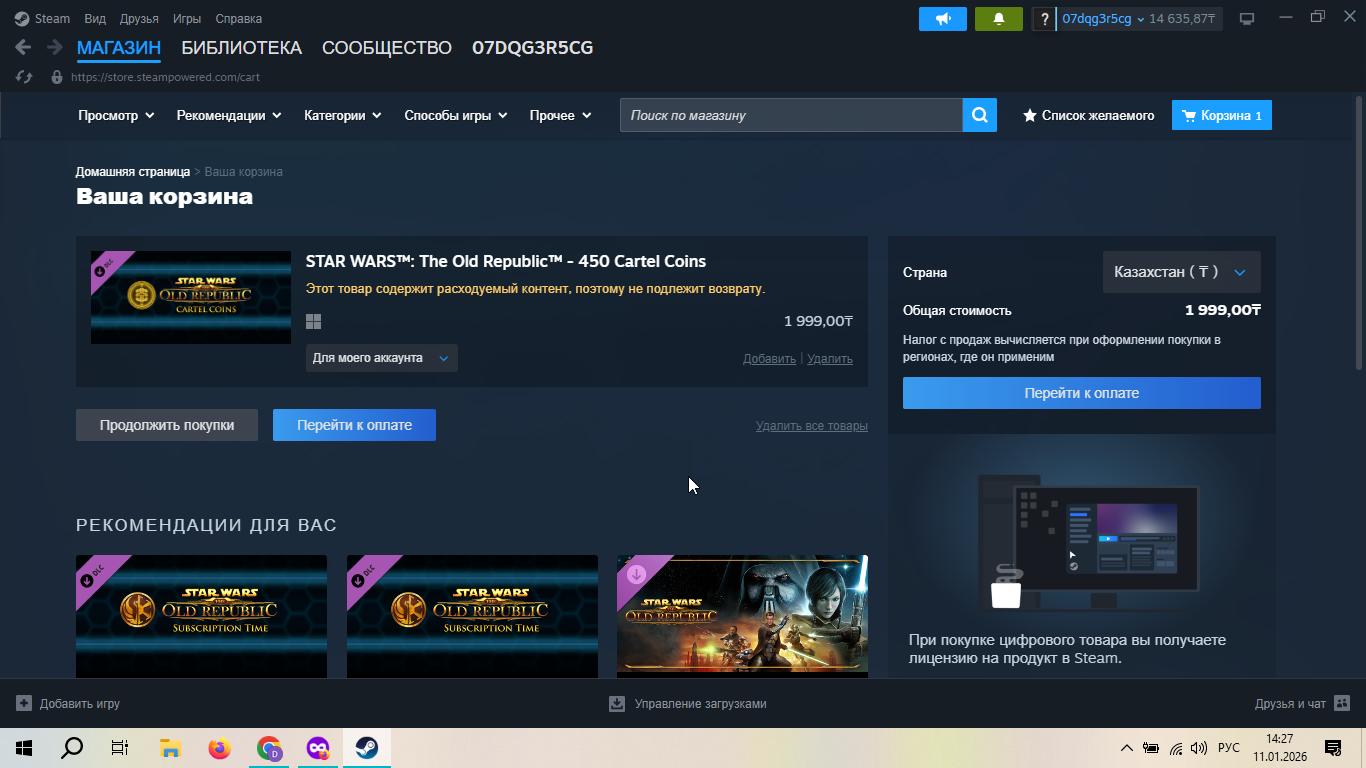Switch to Big Picture mode icon
This screenshot has height=768, width=1366.
click(1247, 19)
